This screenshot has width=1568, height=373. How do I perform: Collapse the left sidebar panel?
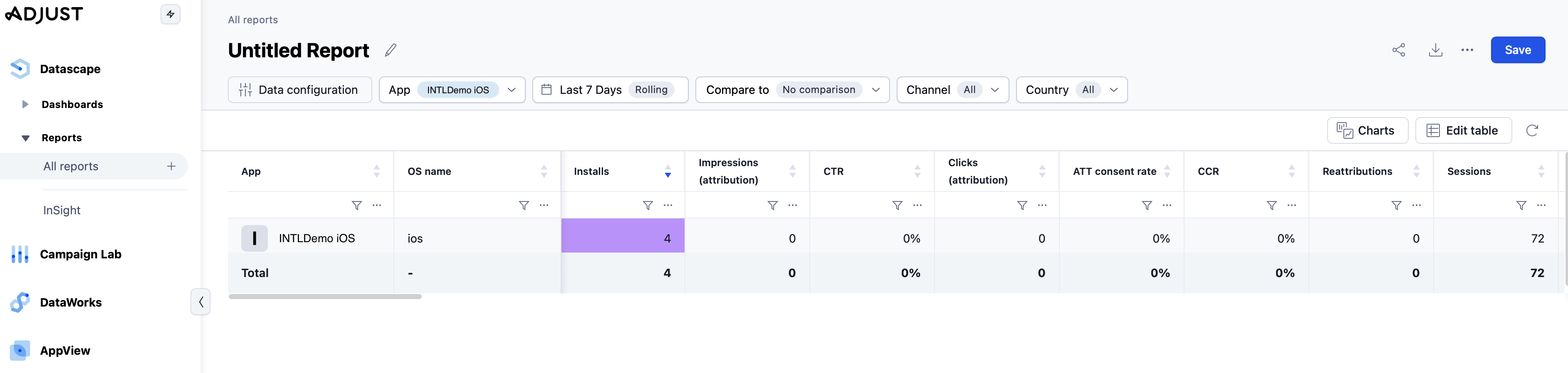click(201, 302)
